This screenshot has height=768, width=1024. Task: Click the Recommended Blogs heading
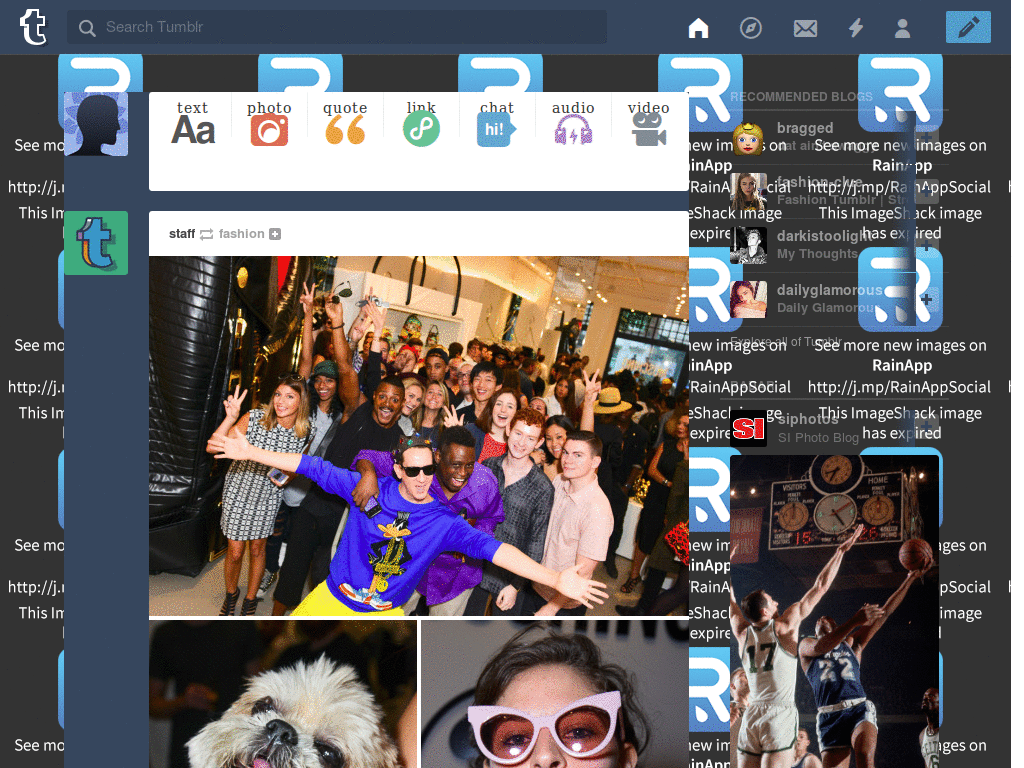coord(801,97)
